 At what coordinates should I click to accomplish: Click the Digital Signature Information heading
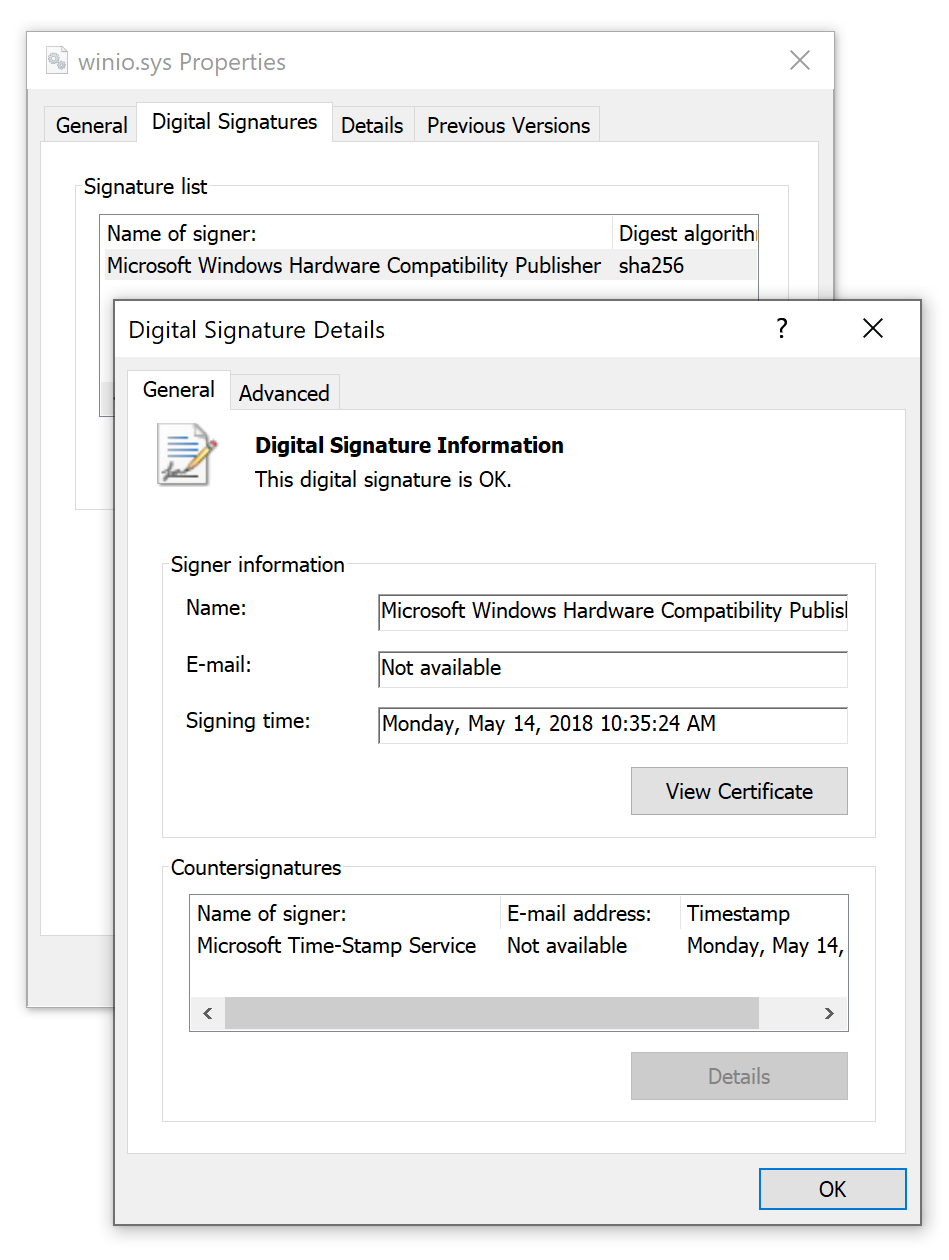pyautogui.click(x=409, y=446)
